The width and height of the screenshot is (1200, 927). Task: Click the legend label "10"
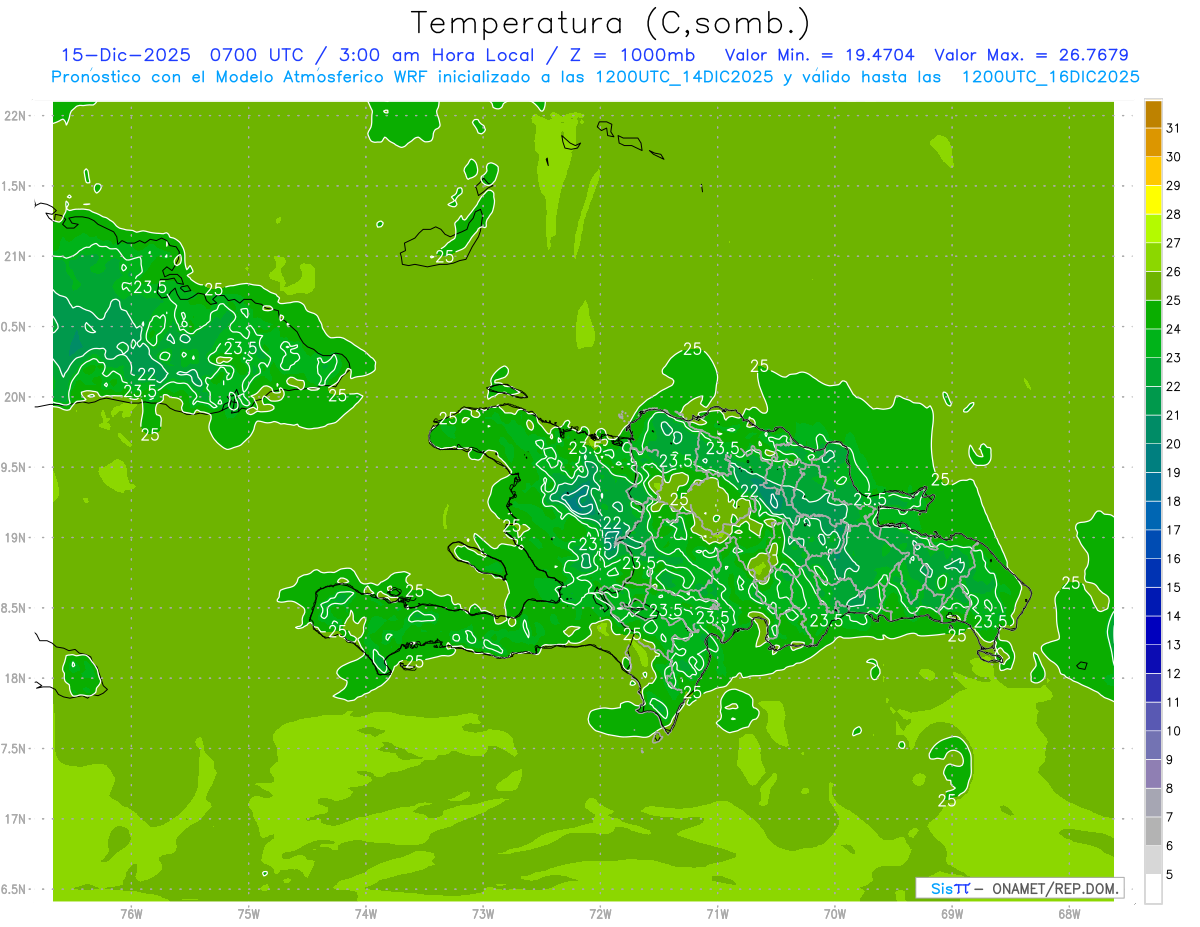[x=1173, y=731]
